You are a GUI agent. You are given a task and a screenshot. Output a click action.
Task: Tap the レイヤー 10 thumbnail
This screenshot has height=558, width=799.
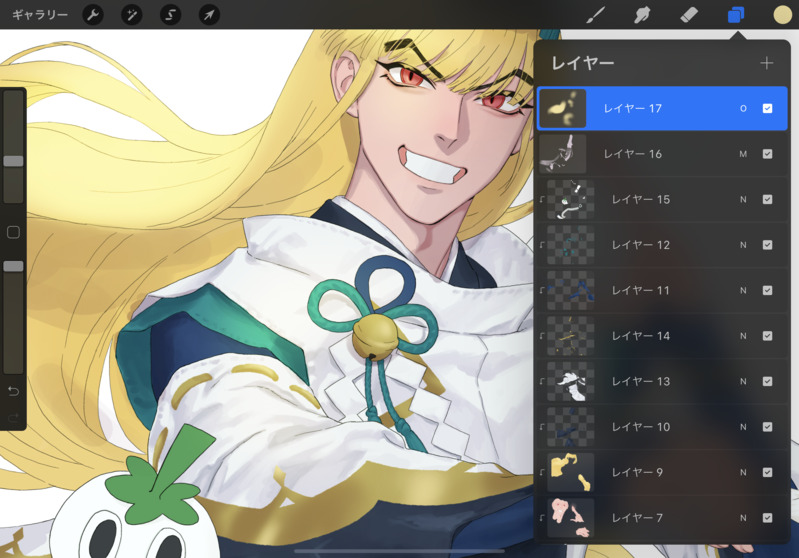point(571,427)
